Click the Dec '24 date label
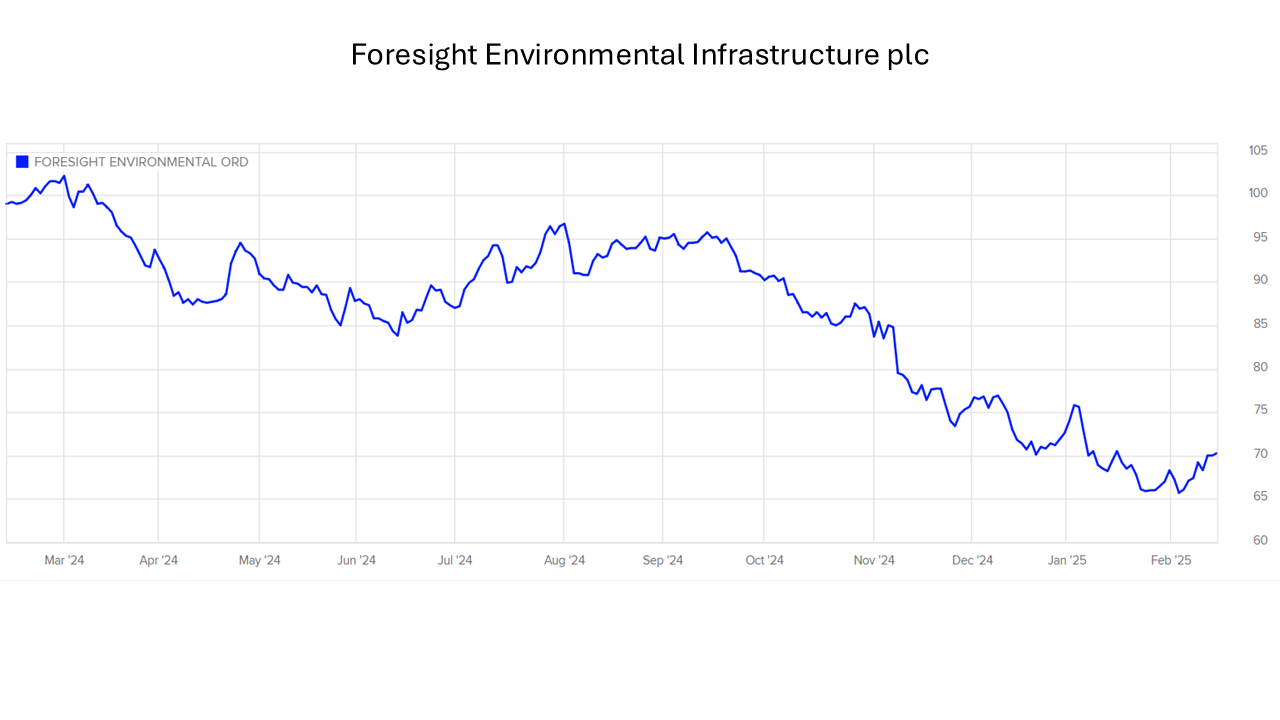This screenshot has width=1280, height=720. pyautogui.click(x=972, y=560)
